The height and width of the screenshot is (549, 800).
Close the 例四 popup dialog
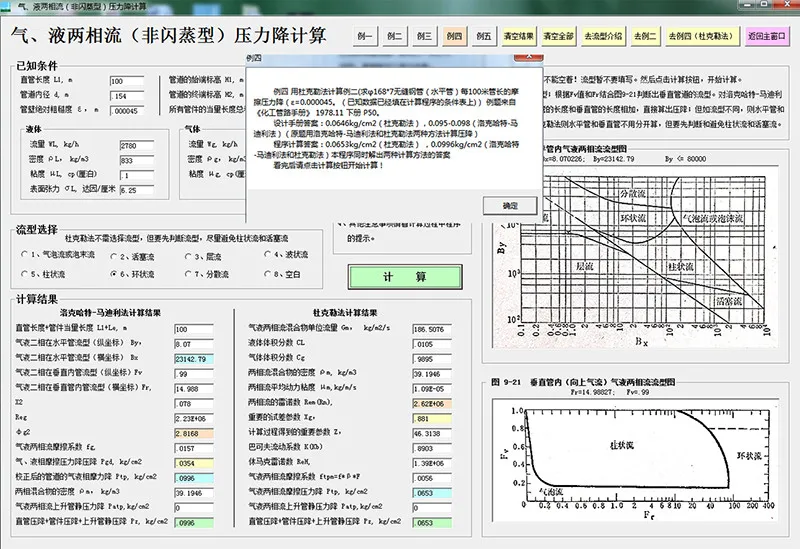click(x=529, y=57)
